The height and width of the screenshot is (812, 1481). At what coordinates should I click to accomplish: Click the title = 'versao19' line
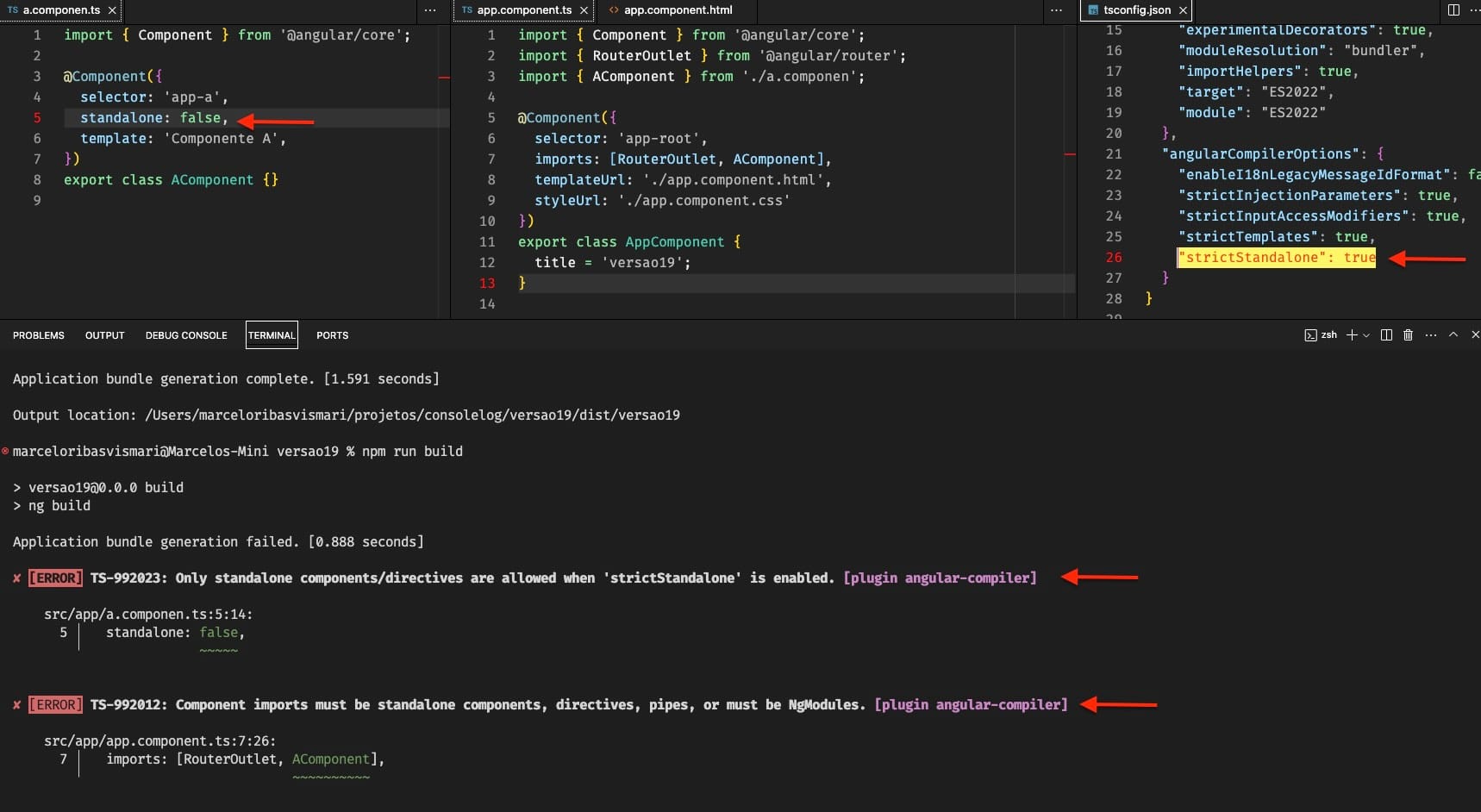(612, 263)
